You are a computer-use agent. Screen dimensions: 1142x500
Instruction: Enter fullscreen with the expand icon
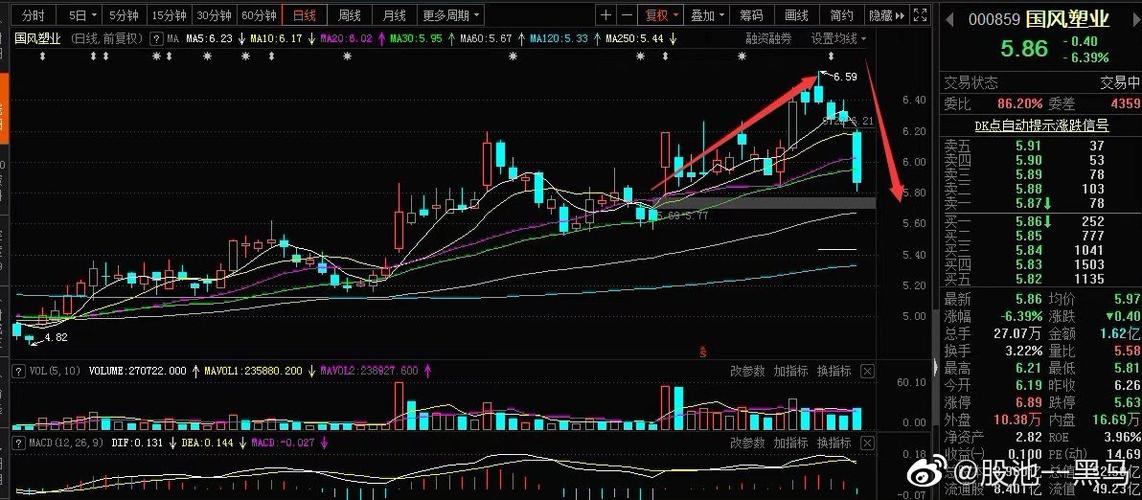click(x=920, y=16)
